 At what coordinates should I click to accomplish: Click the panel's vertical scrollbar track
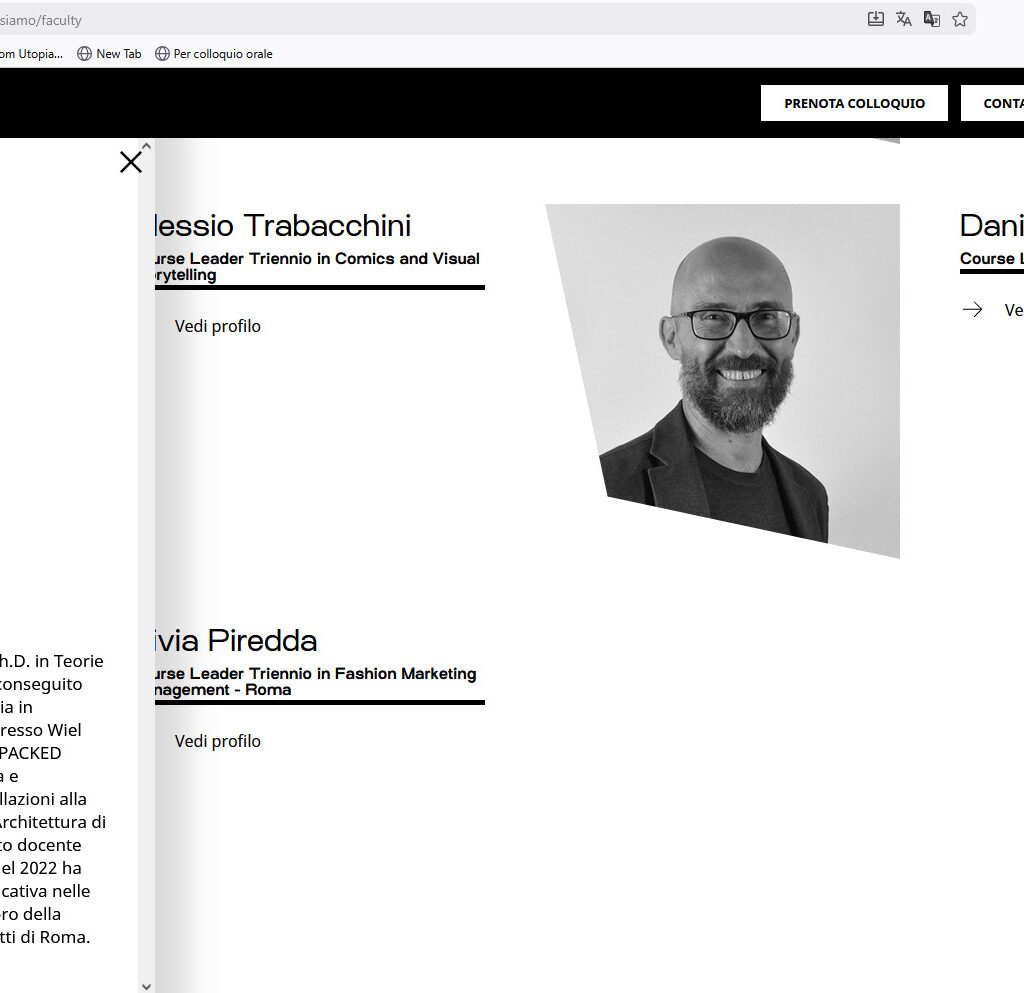click(146, 560)
